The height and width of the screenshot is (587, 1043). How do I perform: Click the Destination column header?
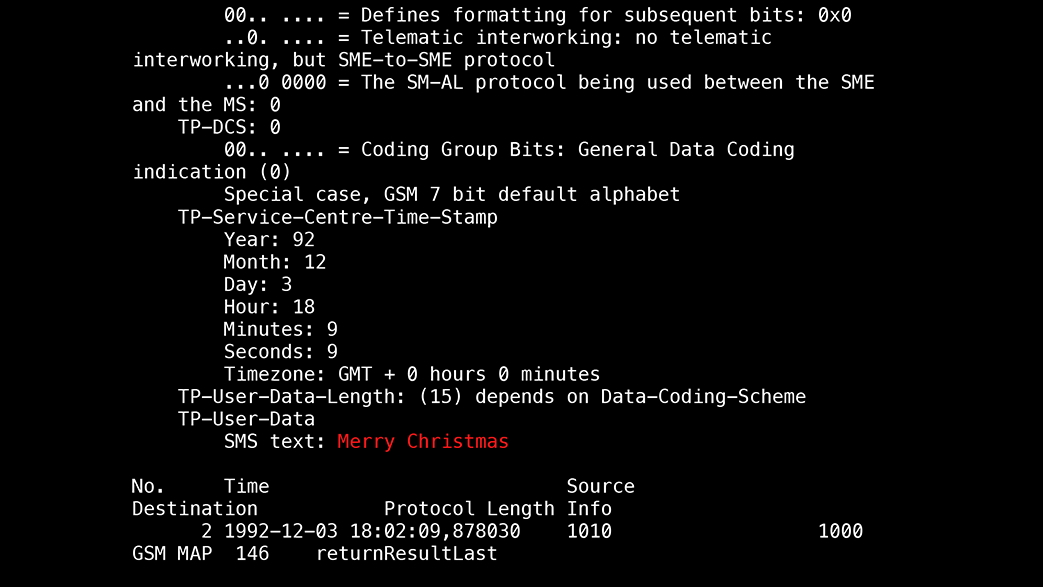click(x=194, y=509)
